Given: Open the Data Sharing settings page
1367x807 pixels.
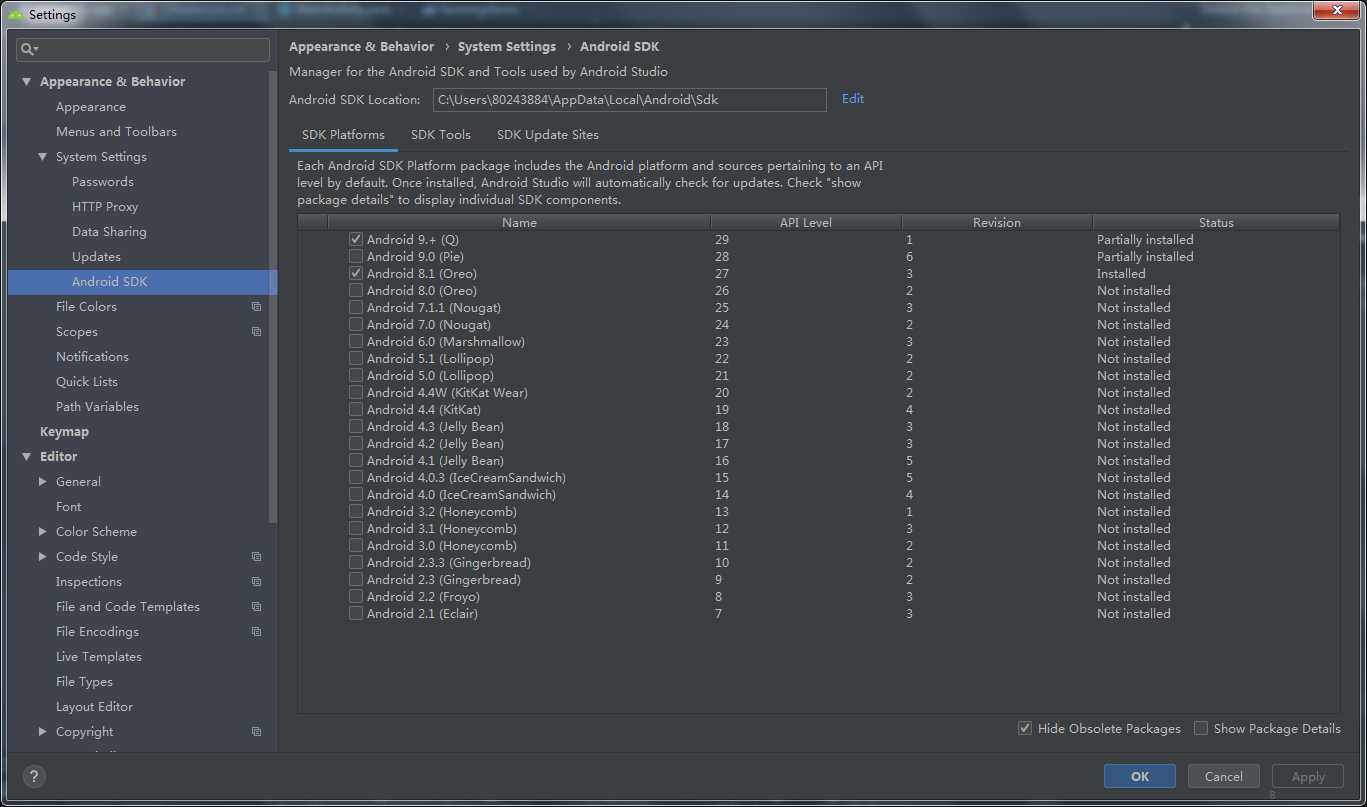Looking at the screenshot, I should click(x=109, y=232).
